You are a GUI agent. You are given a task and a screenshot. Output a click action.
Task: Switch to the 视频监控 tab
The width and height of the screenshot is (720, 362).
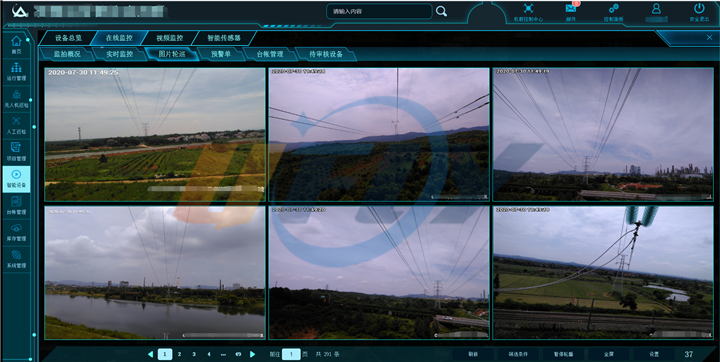point(169,38)
